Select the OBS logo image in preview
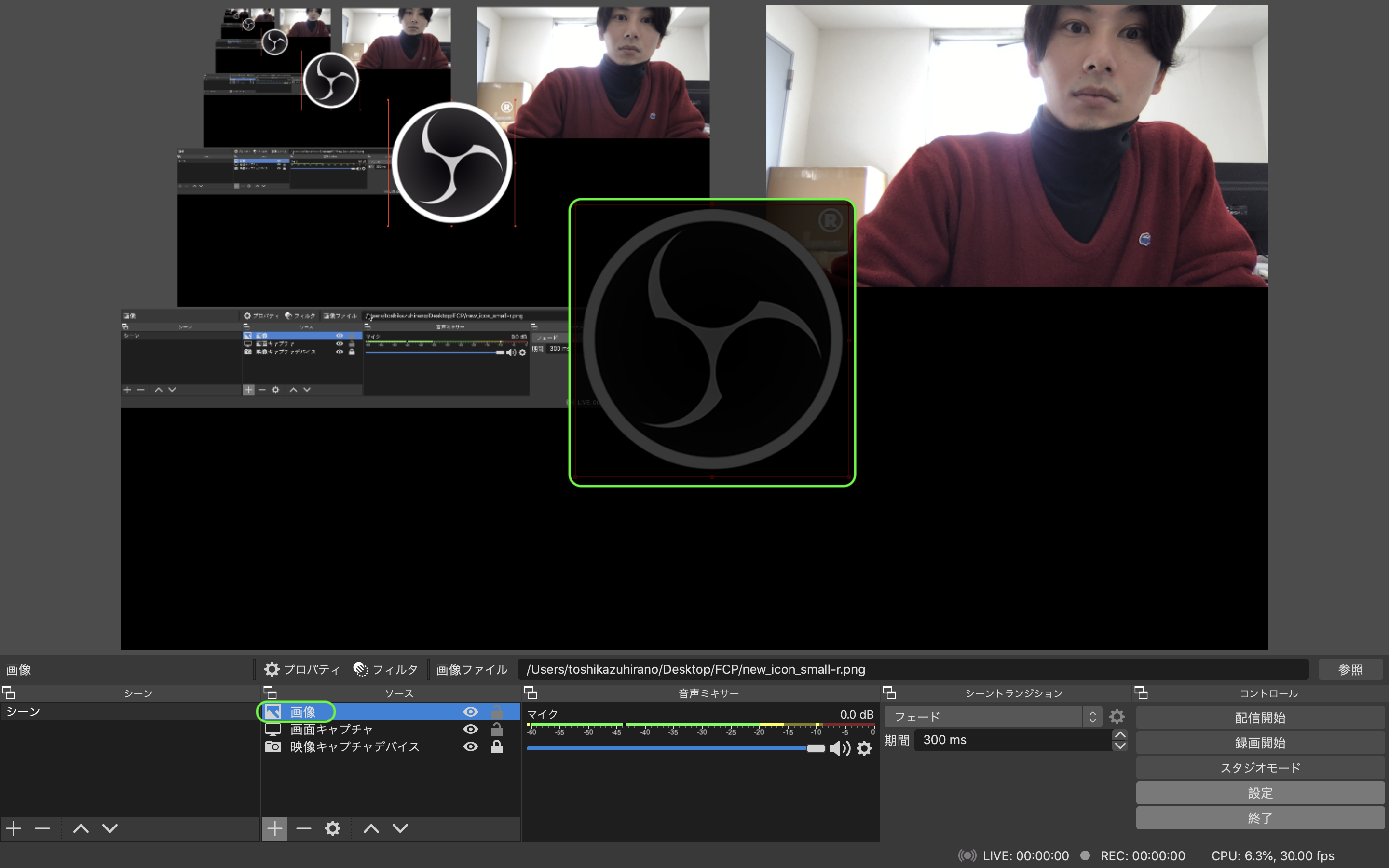 [712, 339]
